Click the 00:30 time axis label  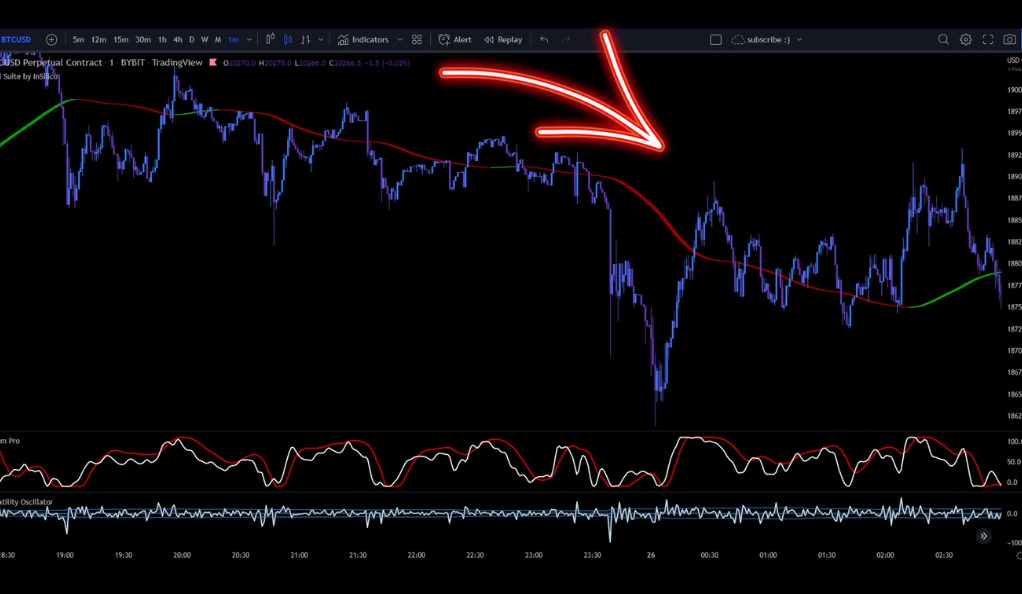tap(709, 555)
